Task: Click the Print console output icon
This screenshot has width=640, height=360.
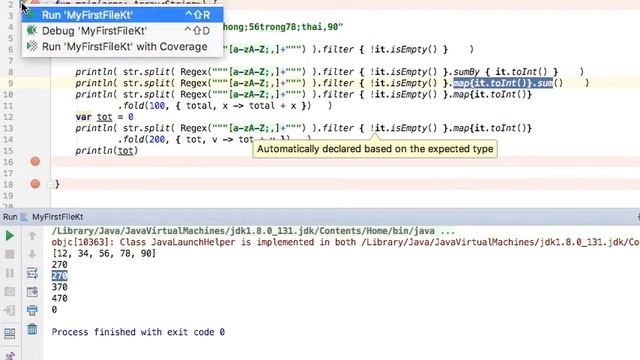Action: click(32, 310)
